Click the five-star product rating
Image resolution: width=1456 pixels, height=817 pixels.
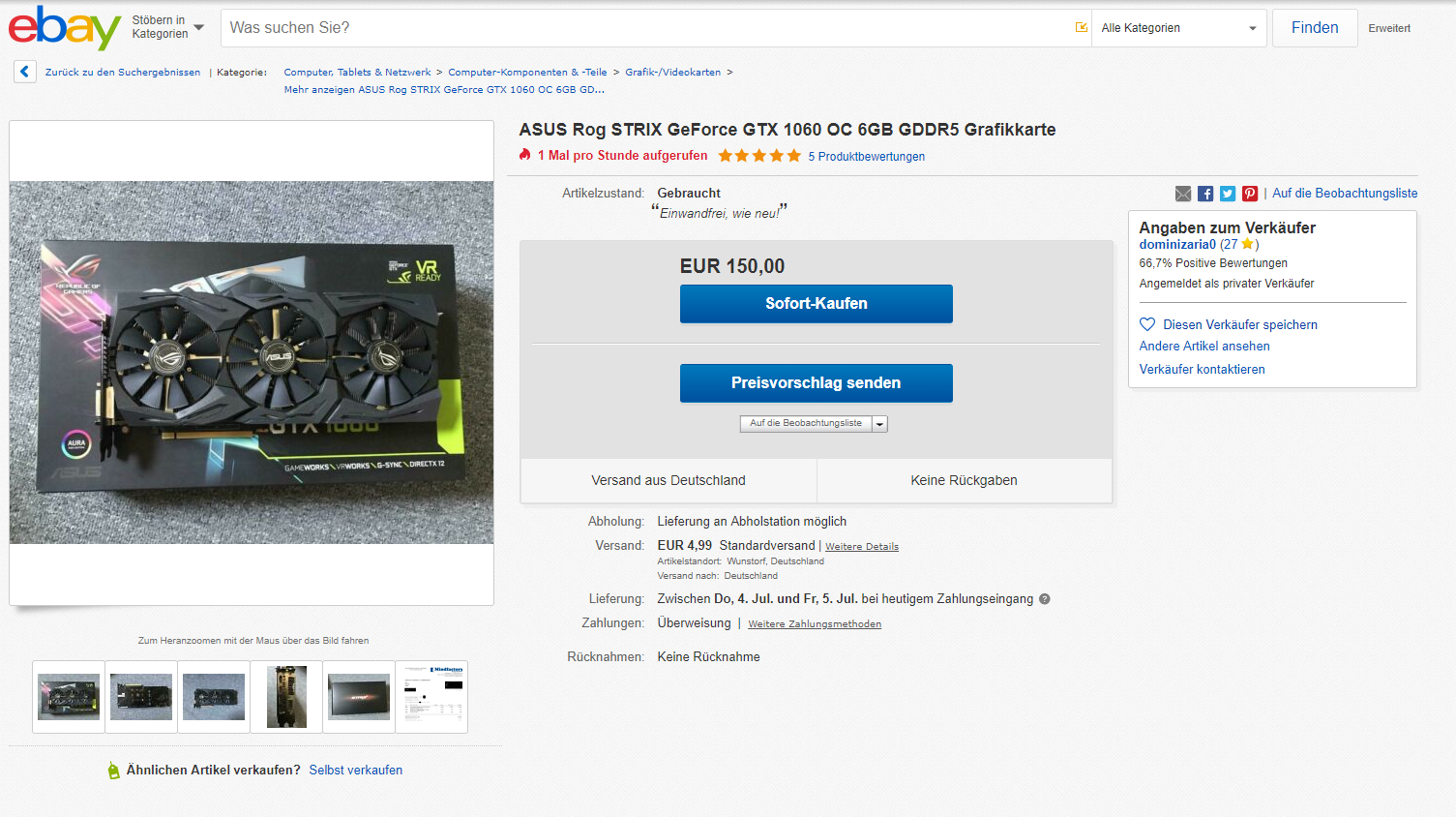coord(759,156)
